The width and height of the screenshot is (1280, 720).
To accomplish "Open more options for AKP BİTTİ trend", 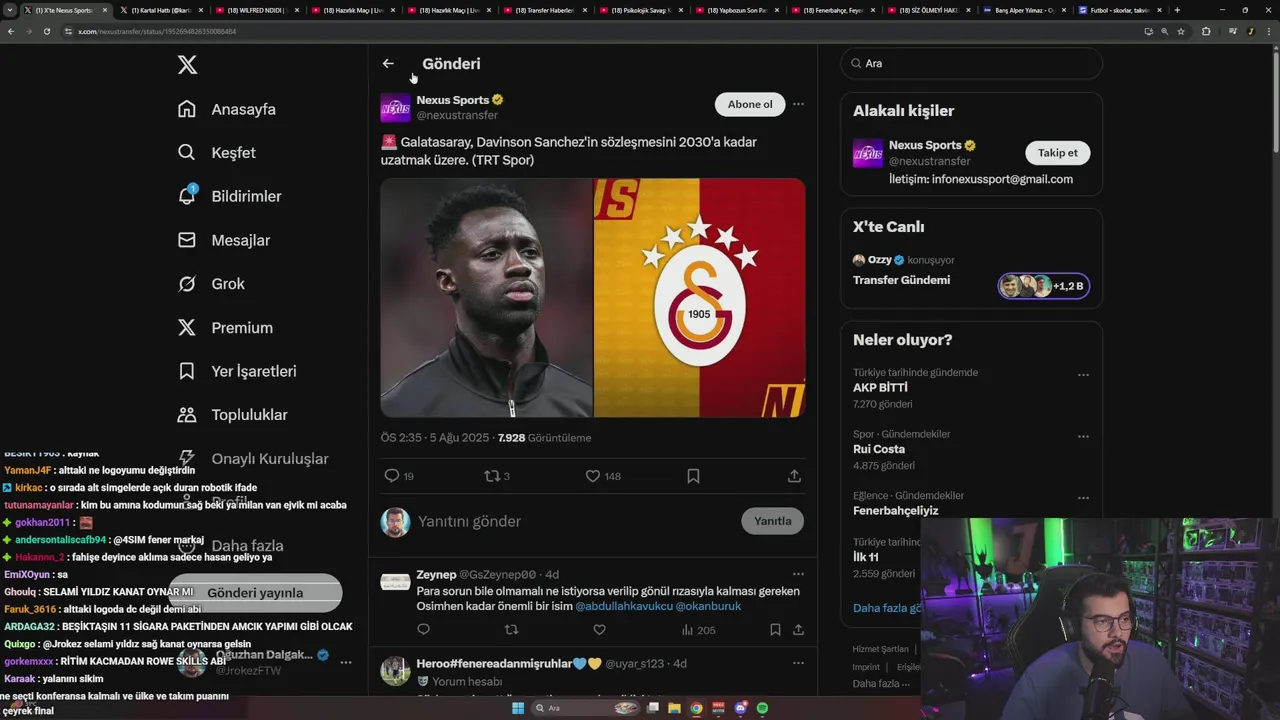I will (1083, 375).
